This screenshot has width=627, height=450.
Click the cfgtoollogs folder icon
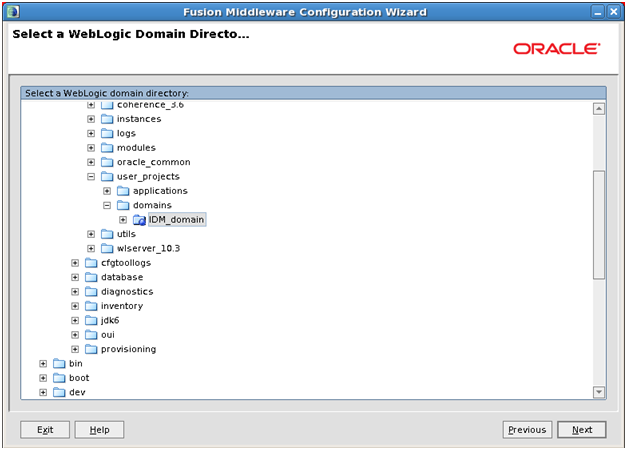(x=91, y=263)
